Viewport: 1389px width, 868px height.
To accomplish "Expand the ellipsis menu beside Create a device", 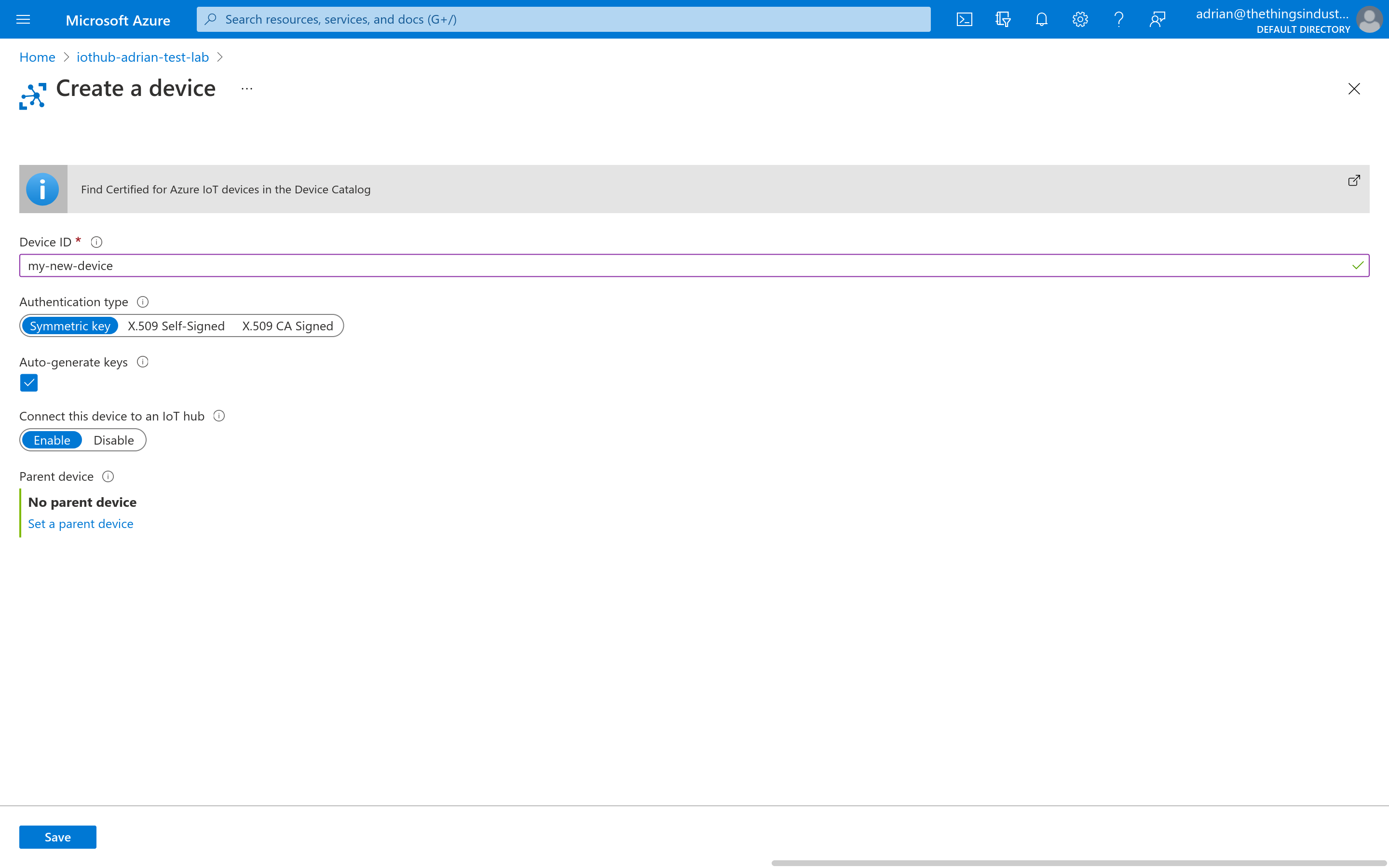I will 247,88.
